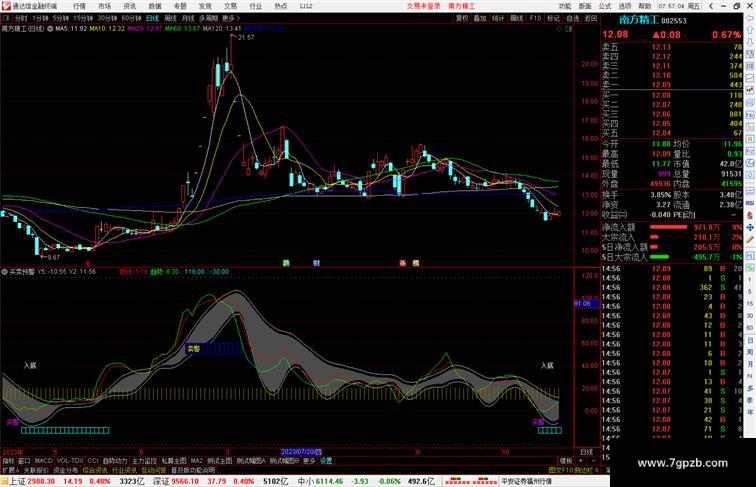This screenshot has width=756, height=487.
Task: Click the 叠加 button above chart
Action: click(x=480, y=18)
